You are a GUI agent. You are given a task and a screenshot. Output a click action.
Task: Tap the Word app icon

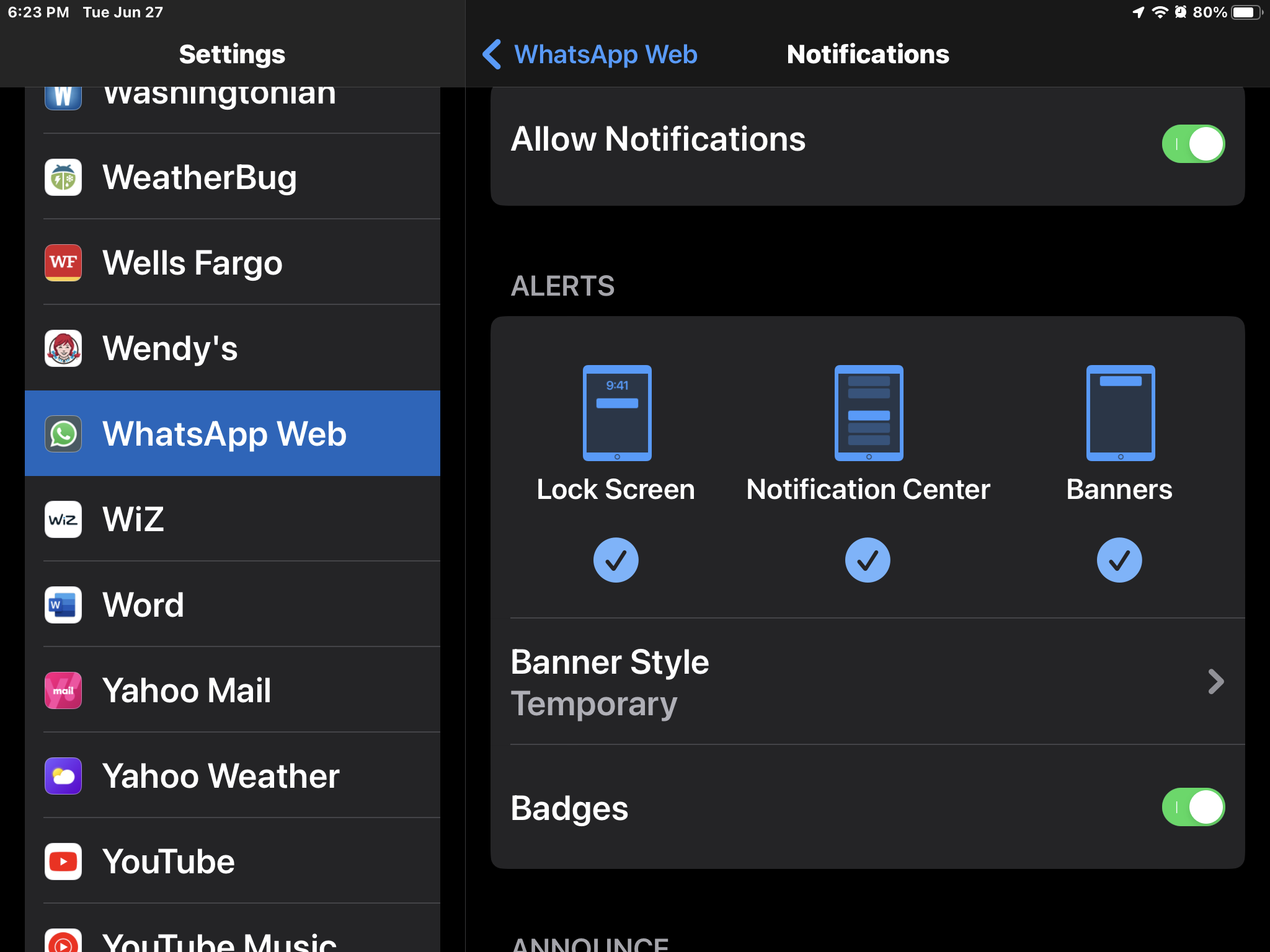pos(63,605)
